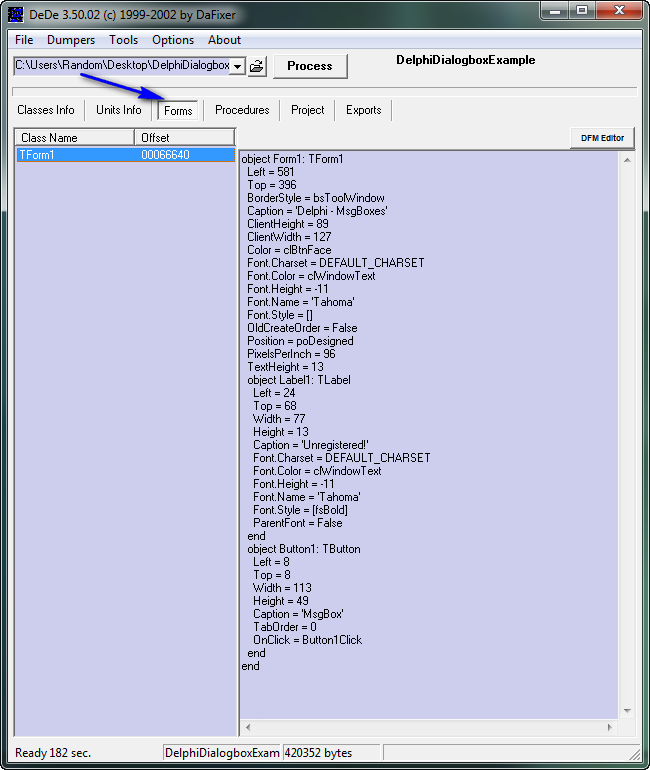
Task: Close the DeDe window
Action: [619, 10]
